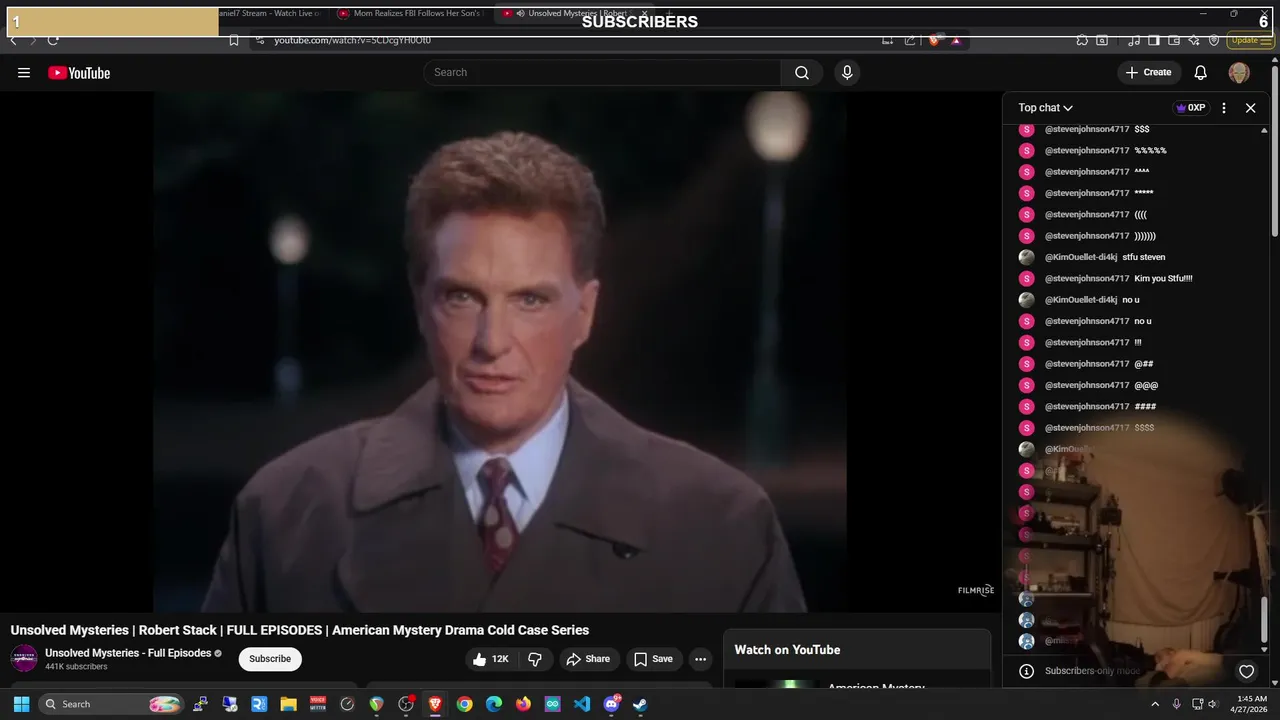Click the browser Update button

point(1250,40)
